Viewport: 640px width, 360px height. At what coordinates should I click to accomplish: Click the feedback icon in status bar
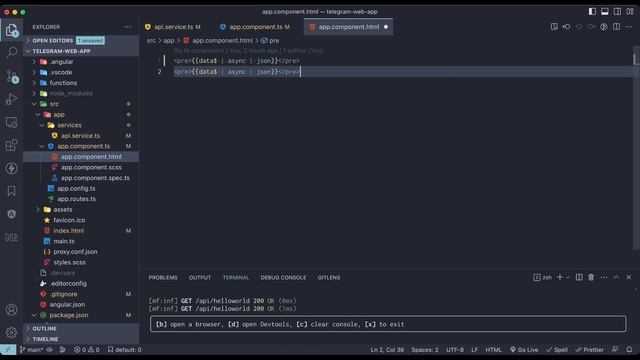click(615, 350)
